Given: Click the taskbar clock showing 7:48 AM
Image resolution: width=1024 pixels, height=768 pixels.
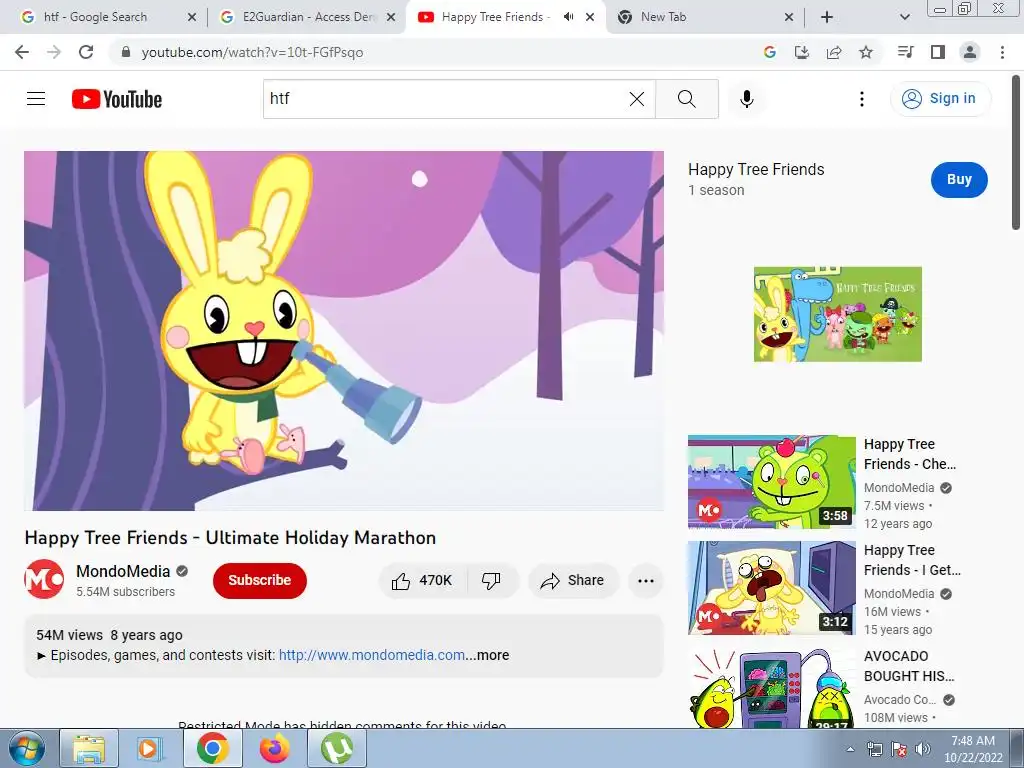Looking at the screenshot, I should [972, 749].
